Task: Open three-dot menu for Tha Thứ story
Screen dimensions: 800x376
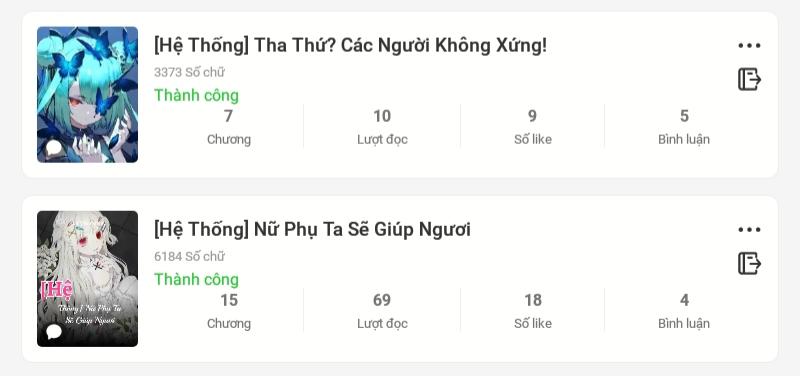Action: 749,45
